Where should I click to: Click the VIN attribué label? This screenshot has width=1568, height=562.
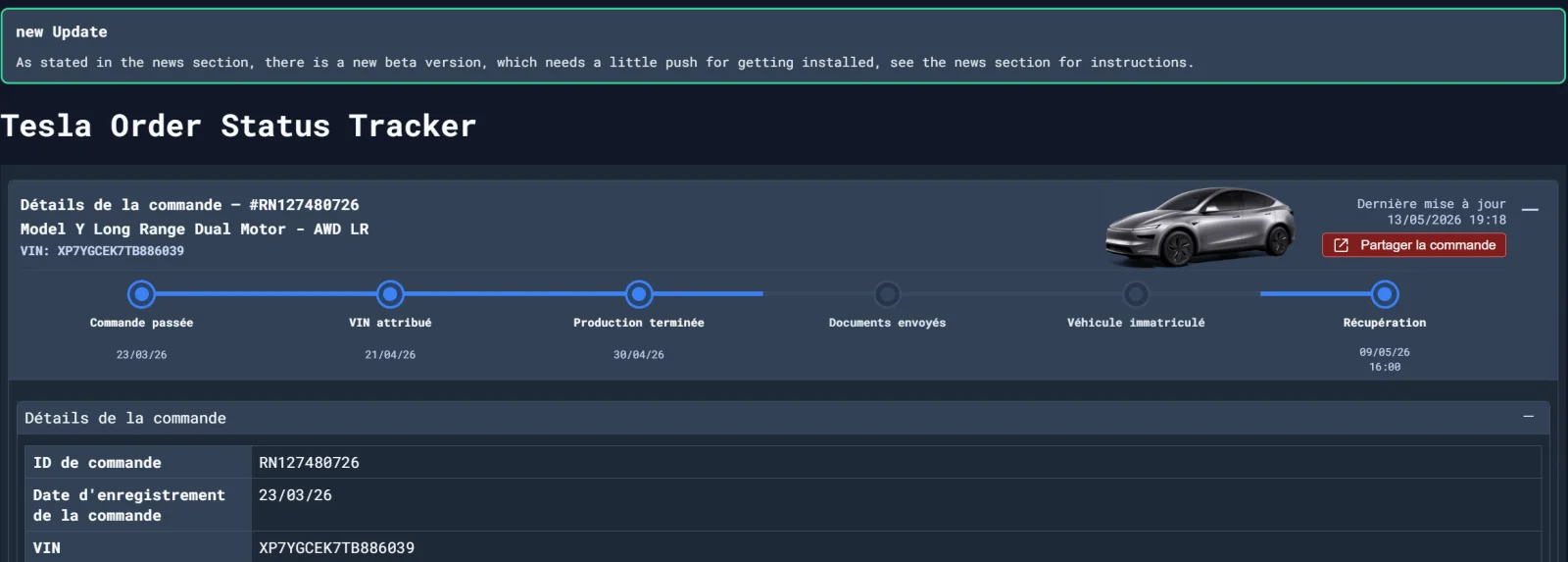[x=390, y=323]
